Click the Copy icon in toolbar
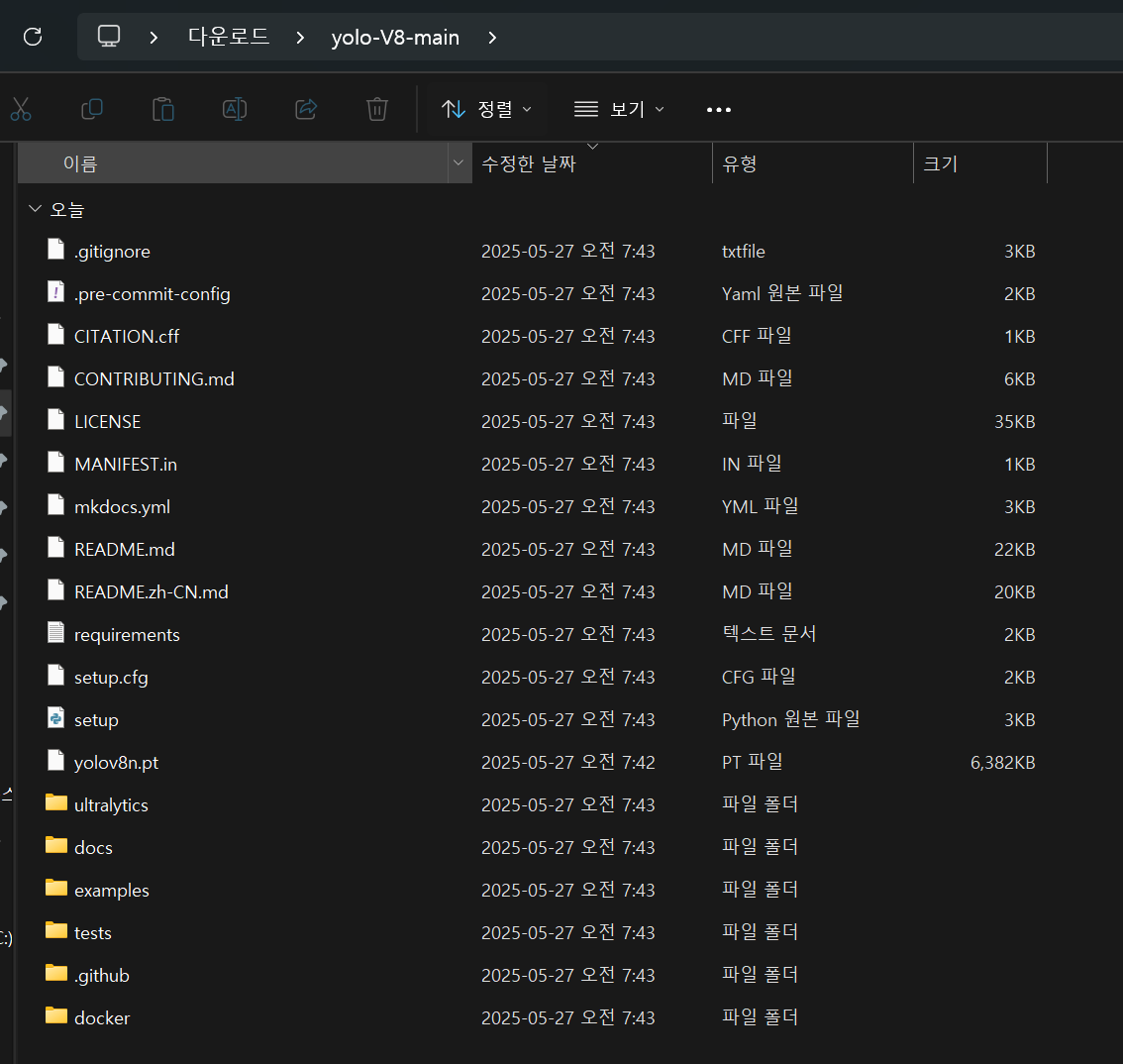 coord(92,109)
